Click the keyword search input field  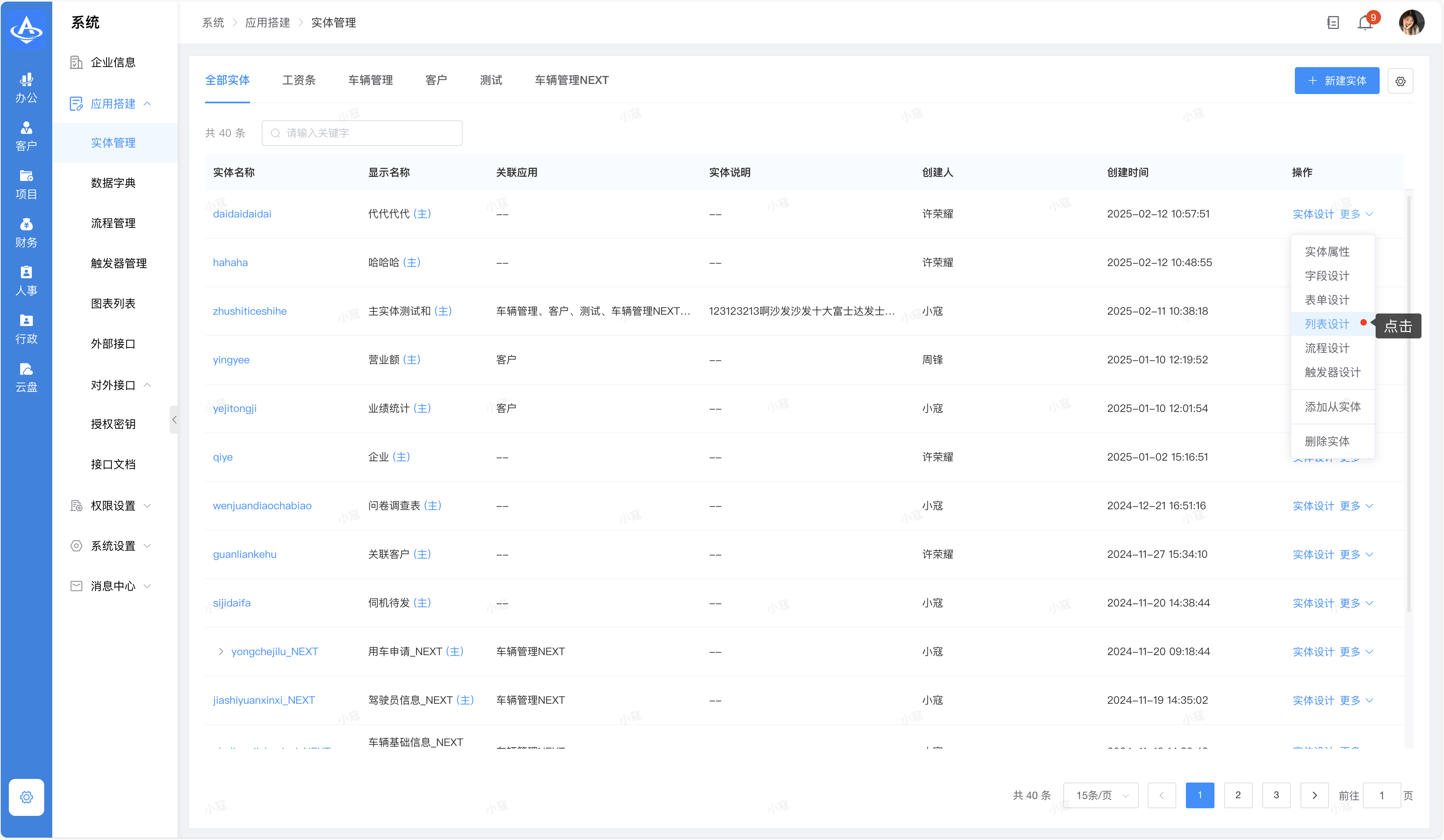(x=362, y=133)
